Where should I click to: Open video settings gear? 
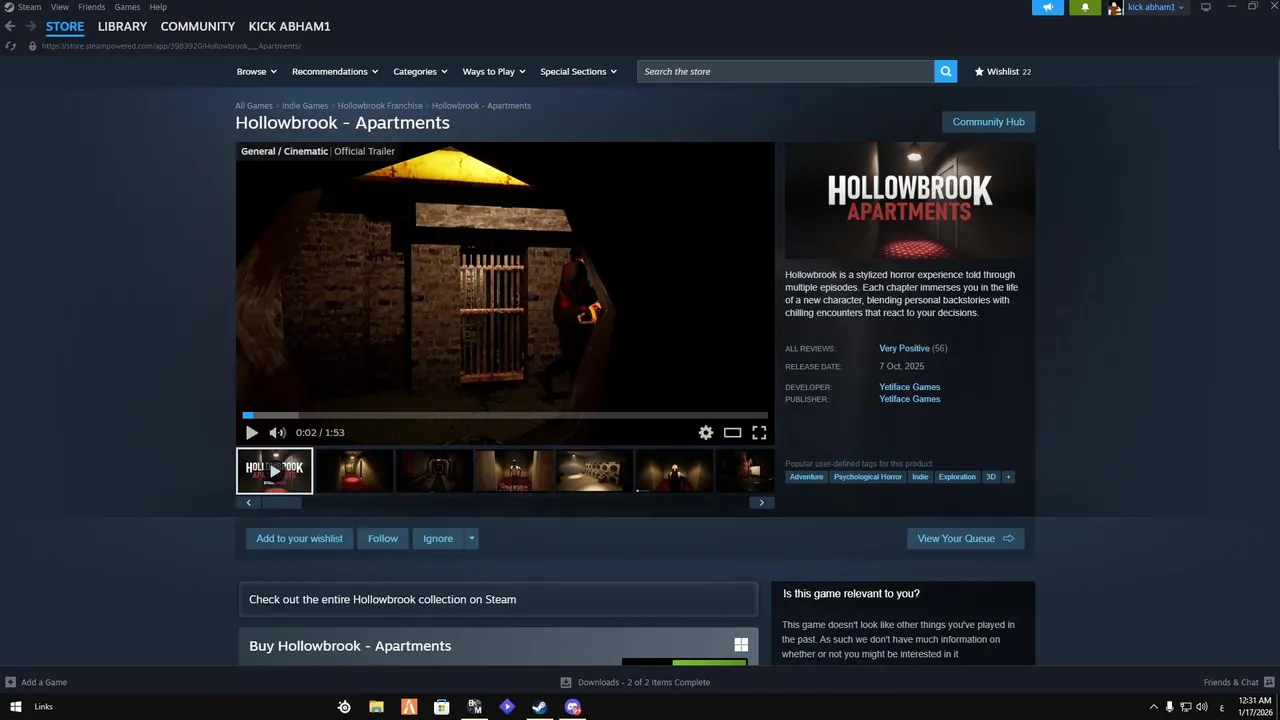tap(706, 433)
